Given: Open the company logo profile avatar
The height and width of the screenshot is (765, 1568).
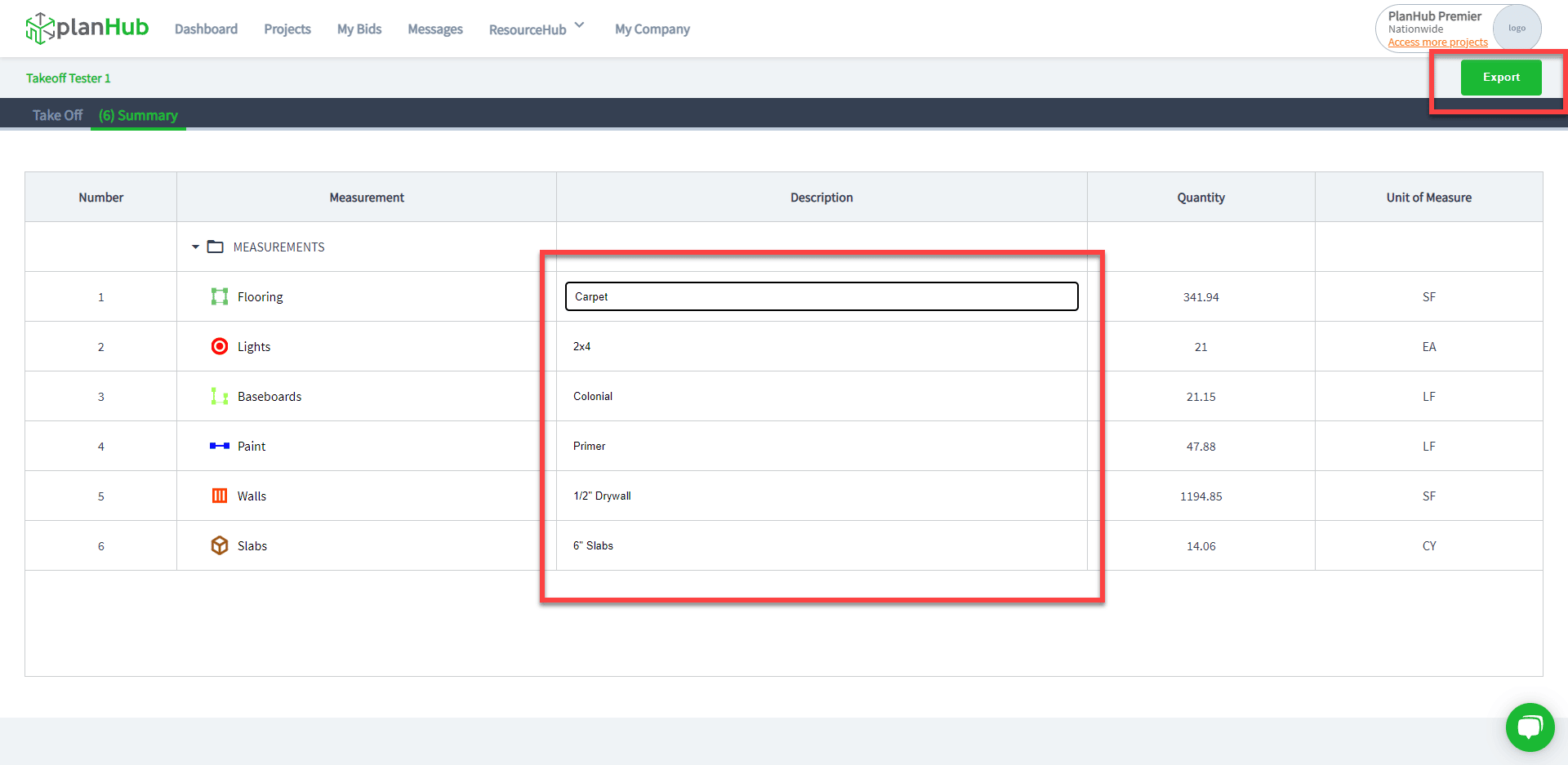Looking at the screenshot, I should click(1517, 28).
